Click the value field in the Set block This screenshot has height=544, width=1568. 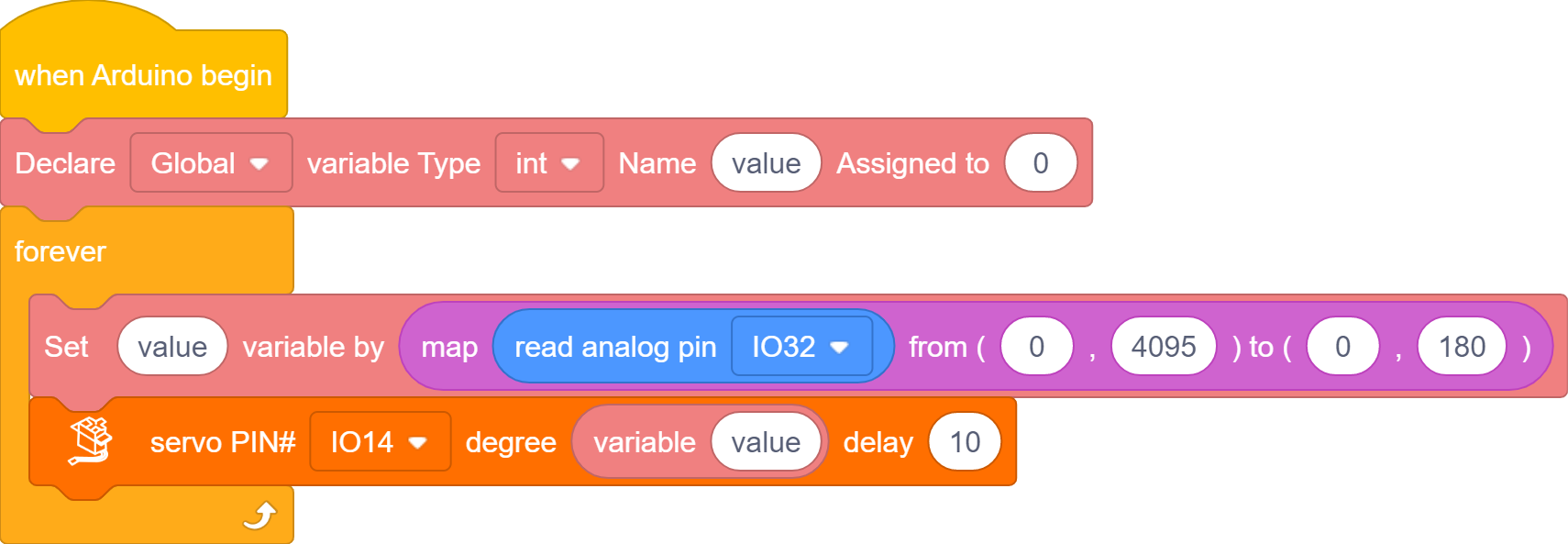172,346
